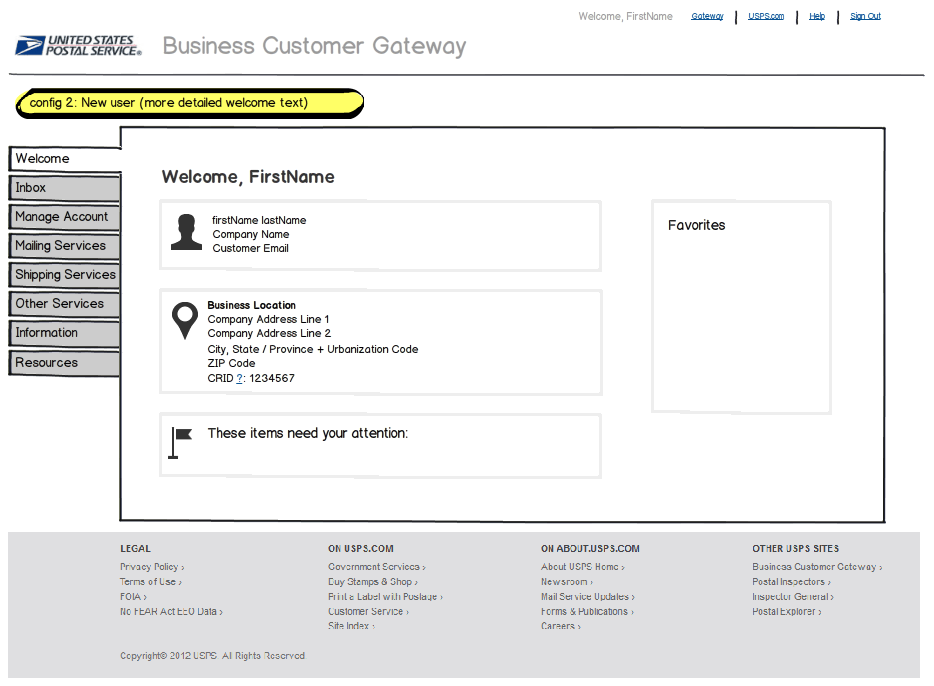Click the Help header link
934x686 pixels.
[817, 16]
